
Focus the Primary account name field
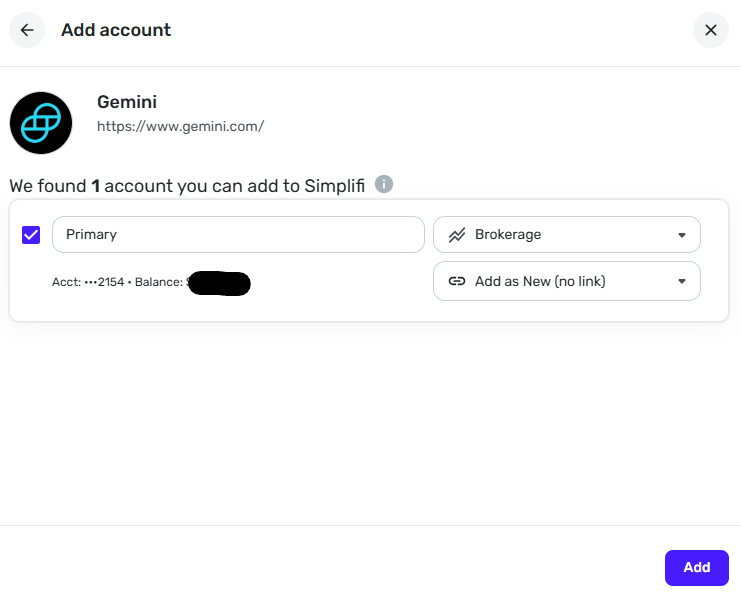(238, 235)
